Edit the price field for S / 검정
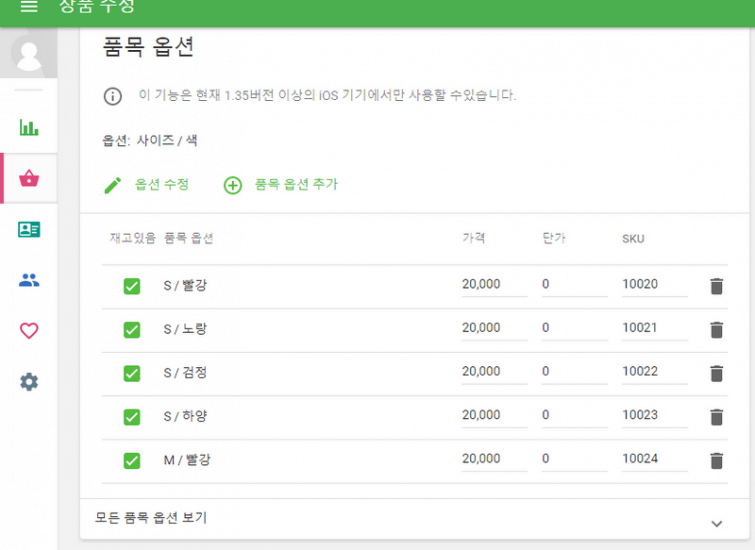Image resolution: width=755 pixels, height=550 pixels. [495, 372]
